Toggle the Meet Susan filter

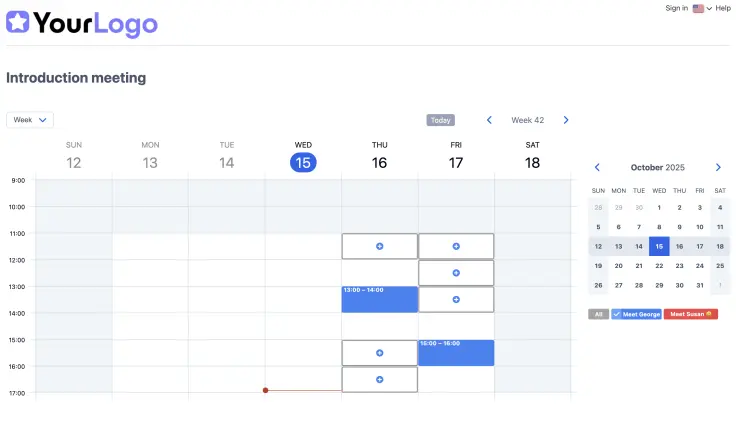click(x=691, y=314)
